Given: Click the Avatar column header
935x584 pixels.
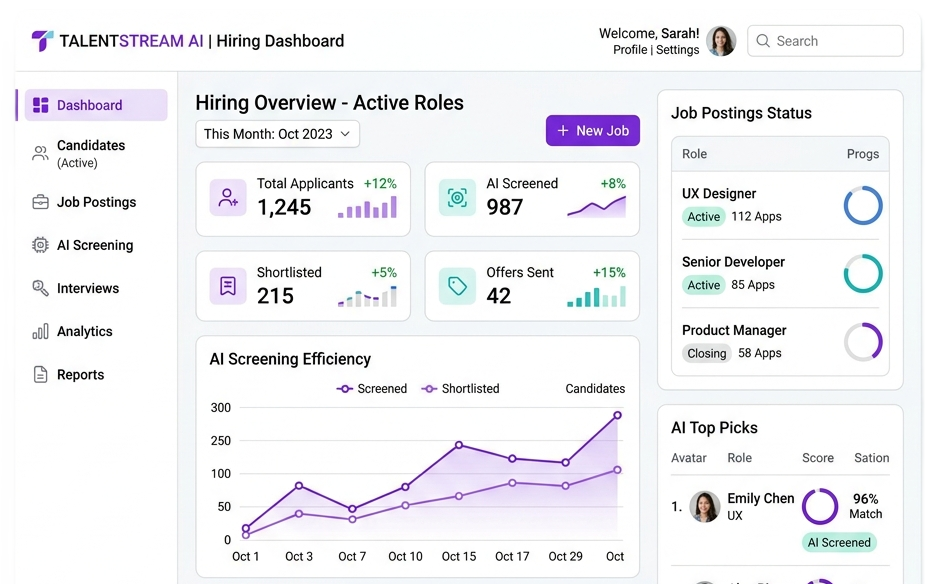Looking at the screenshot, I should coord(689,458).
